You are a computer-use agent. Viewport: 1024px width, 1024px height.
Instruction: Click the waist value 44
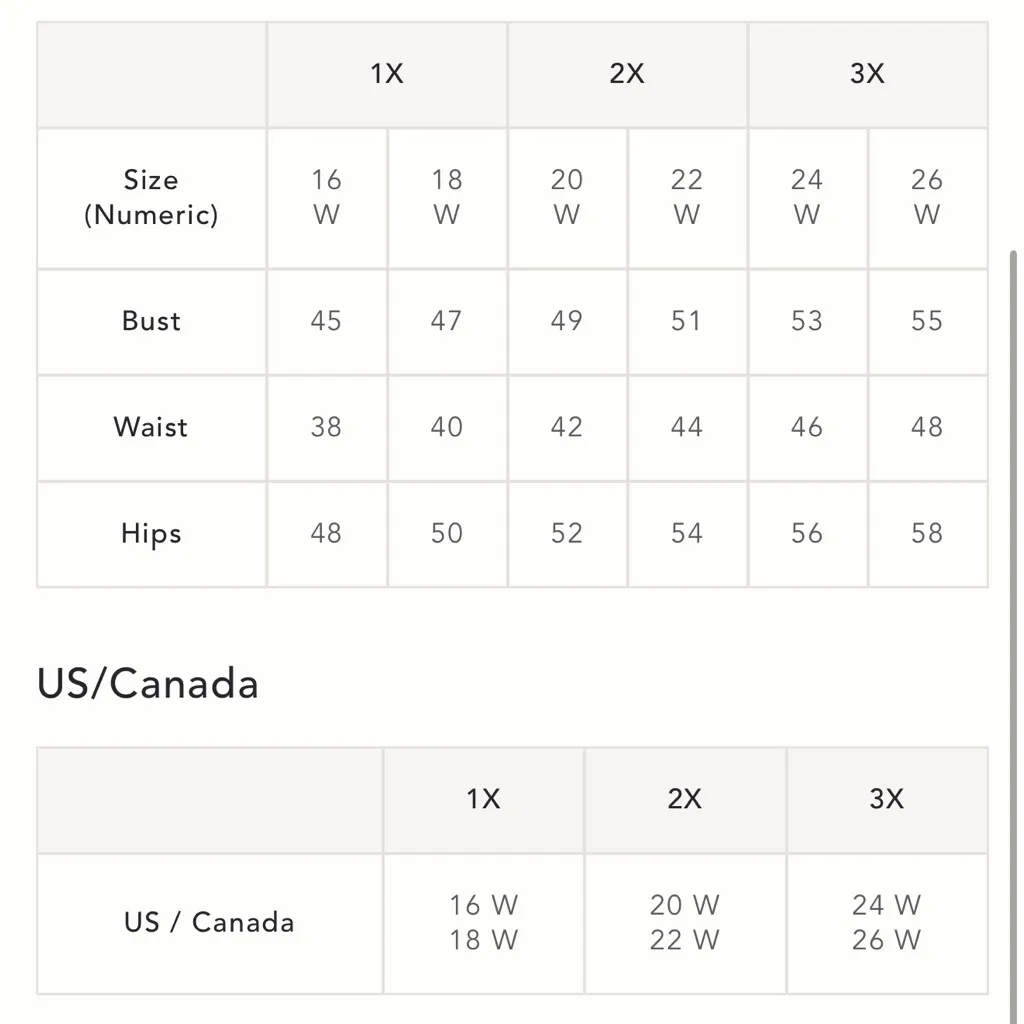point(687,427)
